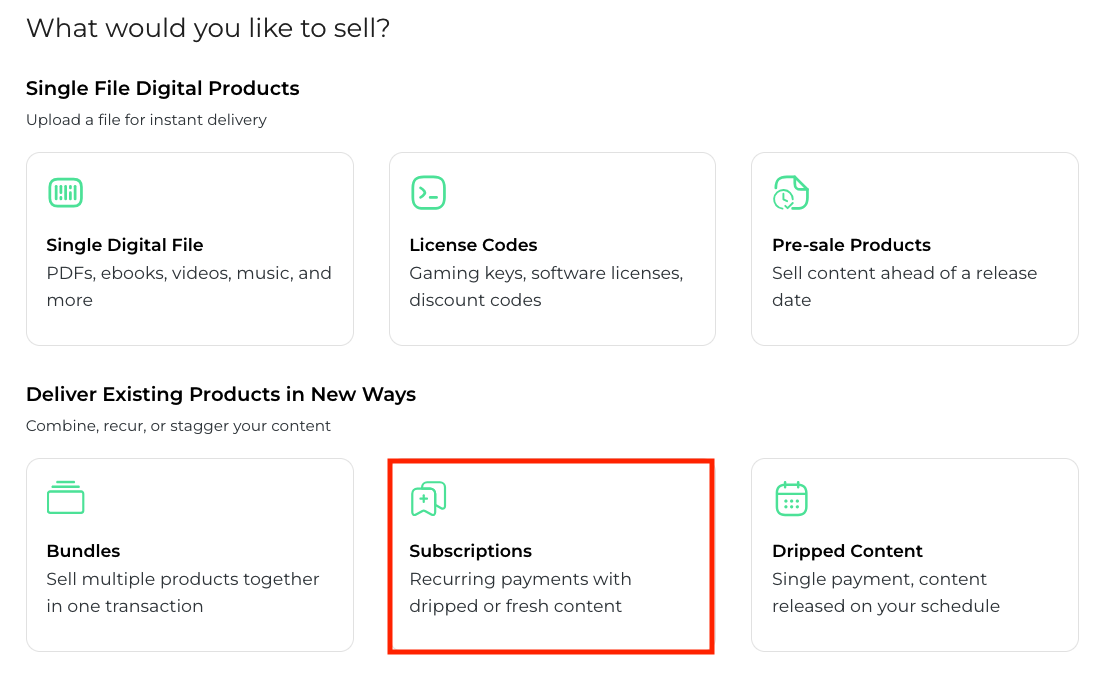Click the Subscriptions bookmark-plus icon
The width and height of the screenshot is (1104, 675).
point(428,498)
